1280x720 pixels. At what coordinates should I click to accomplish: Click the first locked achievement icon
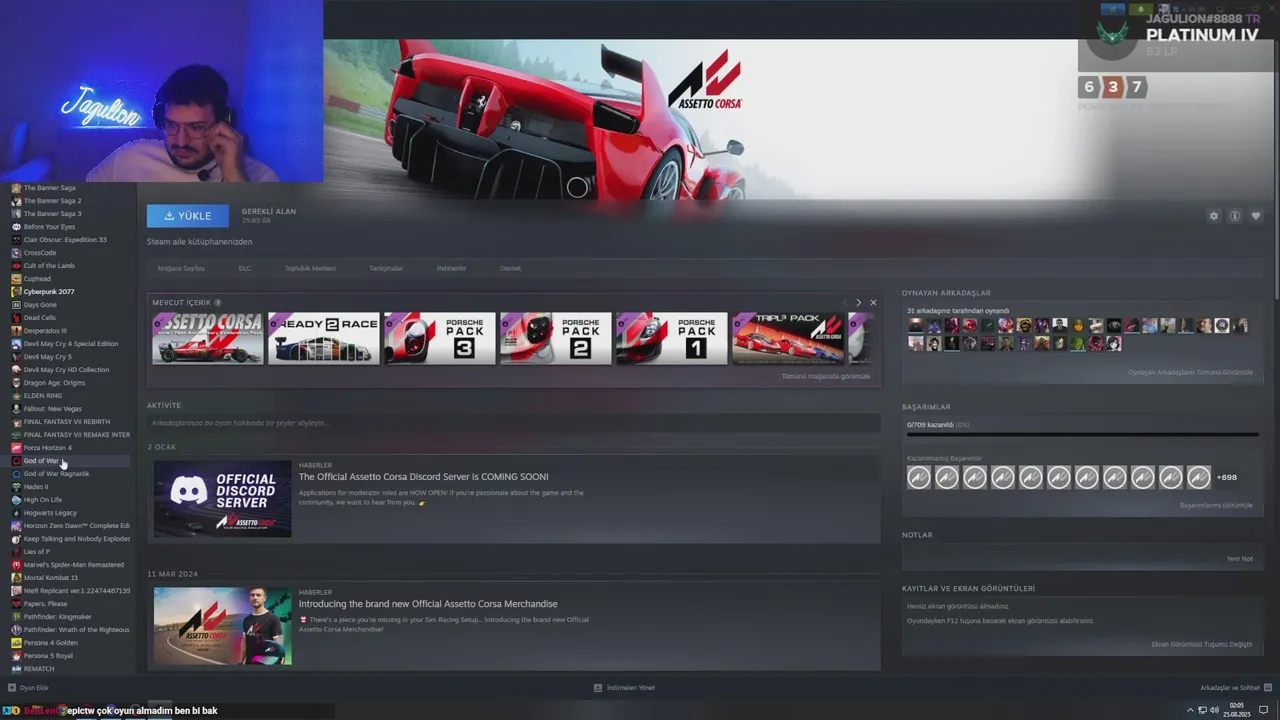pyautogui.click(x=919, y=477)
